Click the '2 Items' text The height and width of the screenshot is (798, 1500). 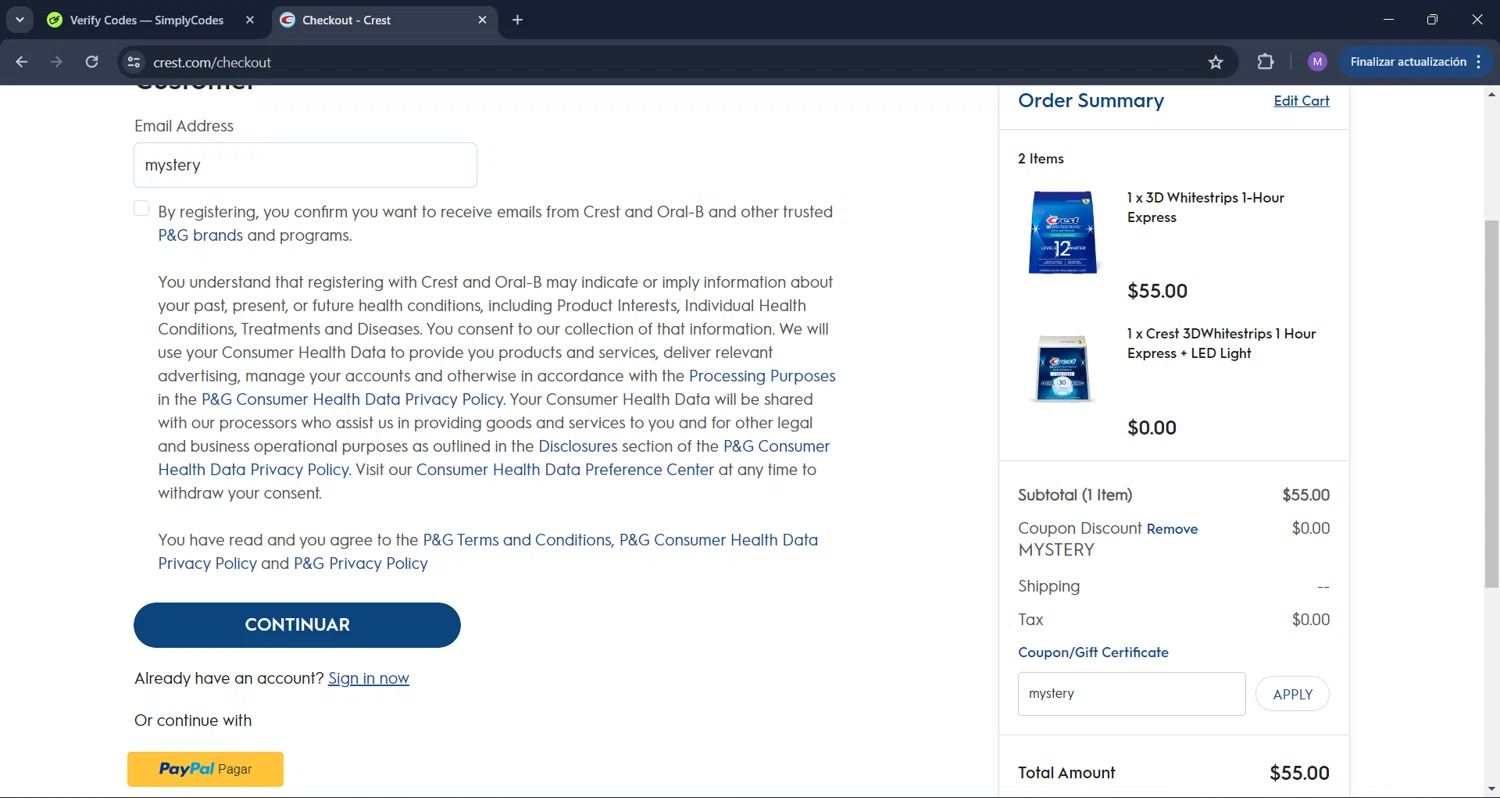[x=1041, y=159]
